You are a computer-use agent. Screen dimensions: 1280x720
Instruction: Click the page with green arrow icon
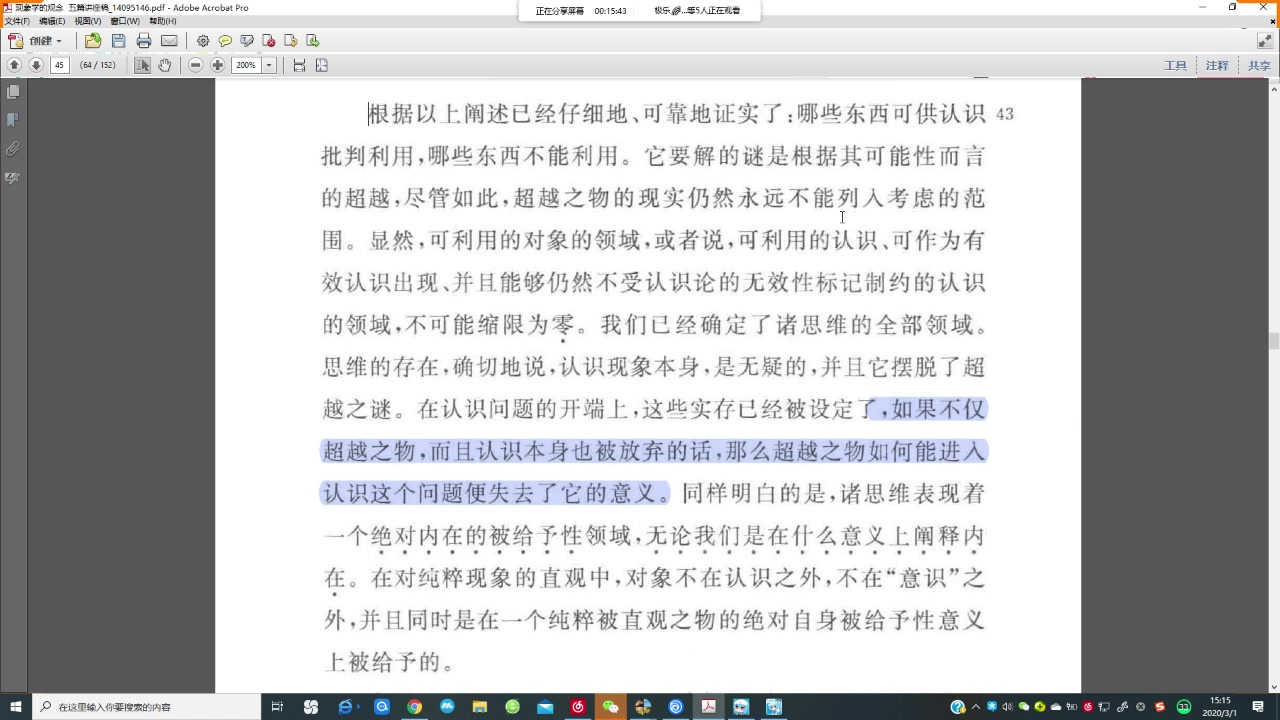coord(313,41)
